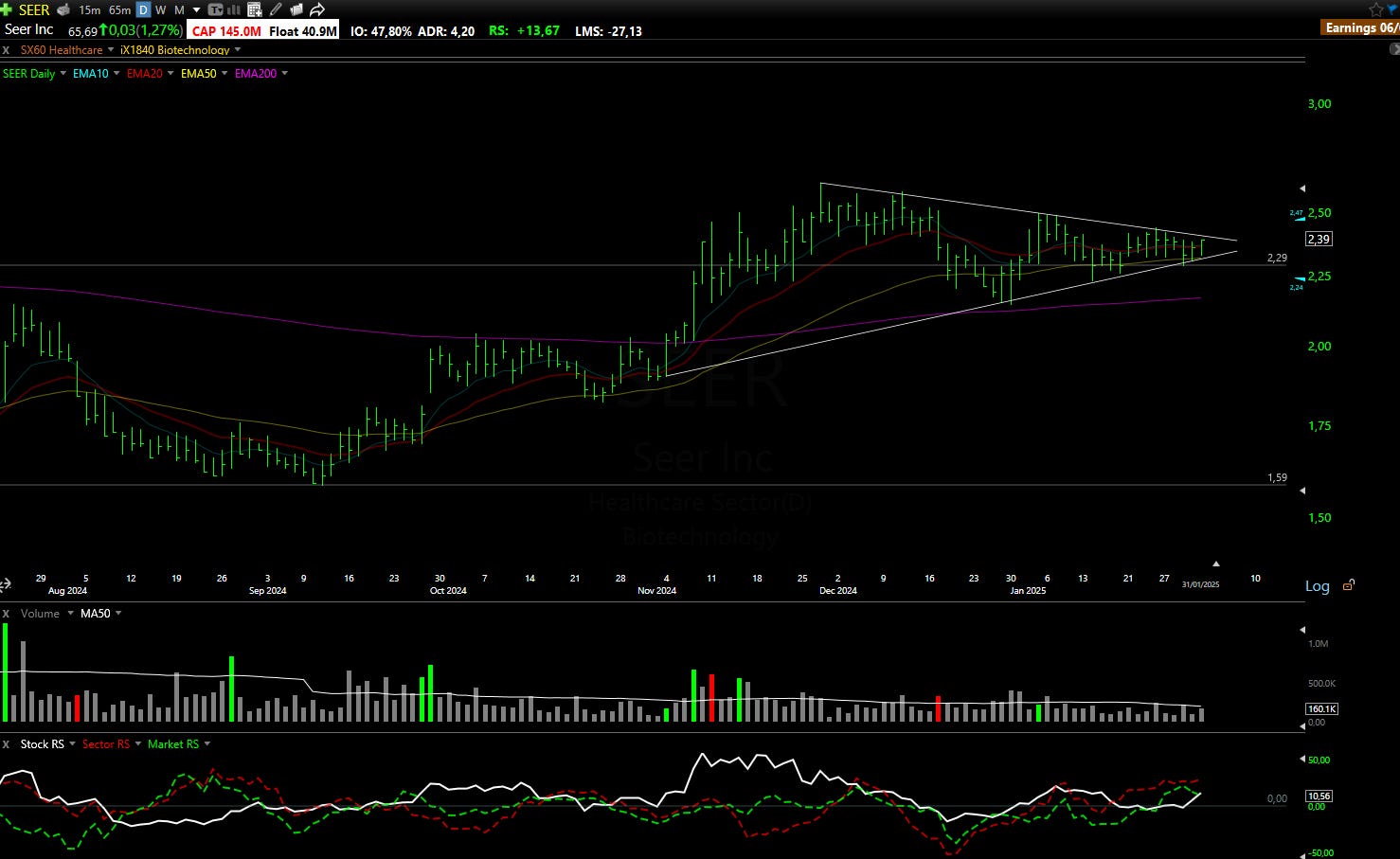Open the EMA200 settings dropdown

click(284, 73)
